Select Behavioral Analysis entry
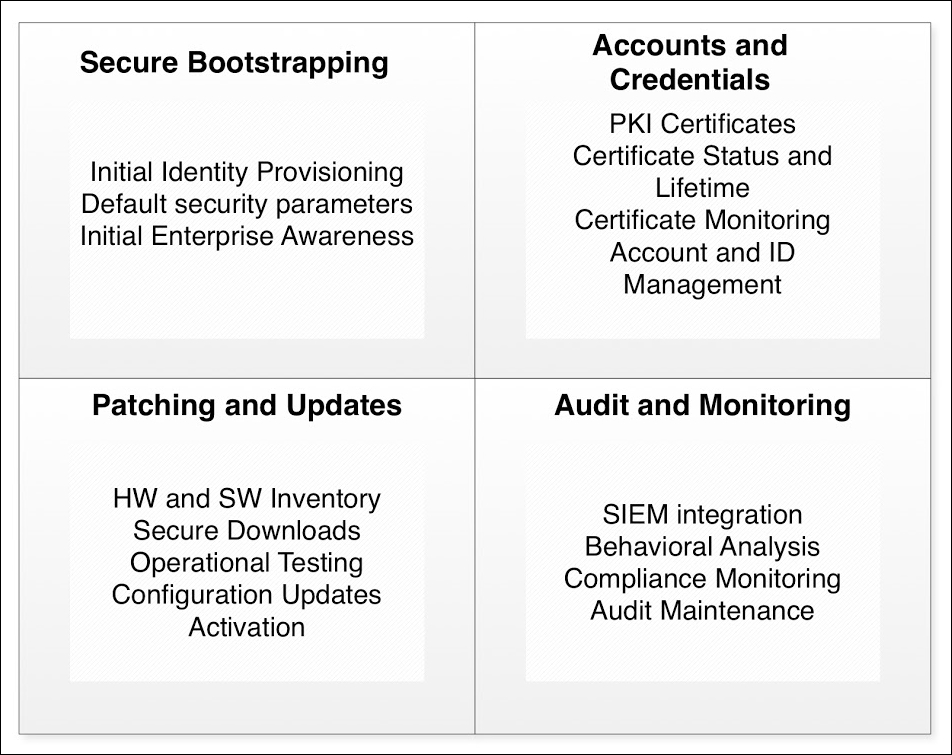The height and width of the screenshot is (755, 952). tap(702, 546)
